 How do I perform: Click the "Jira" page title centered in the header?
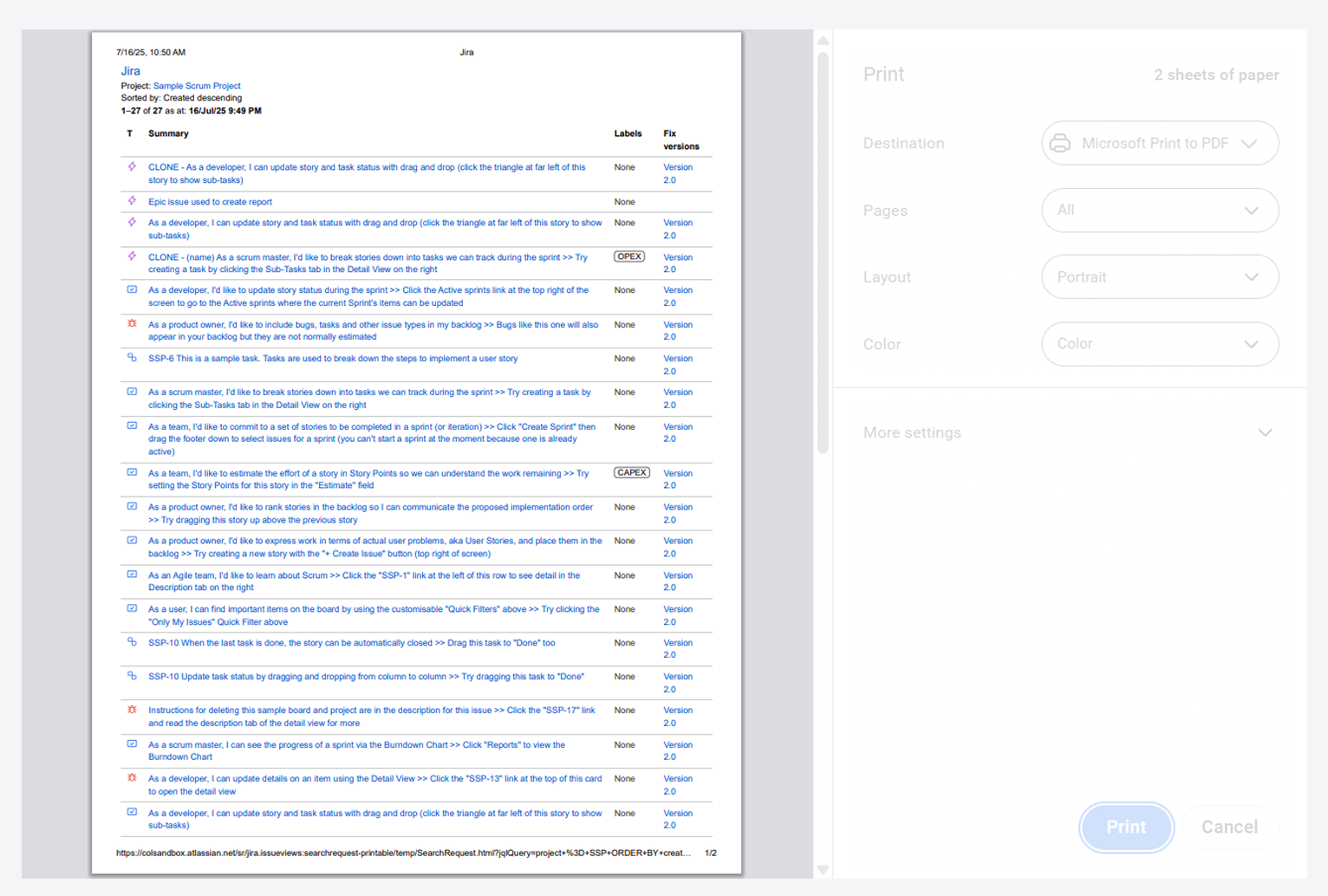(x=466, y=52)
